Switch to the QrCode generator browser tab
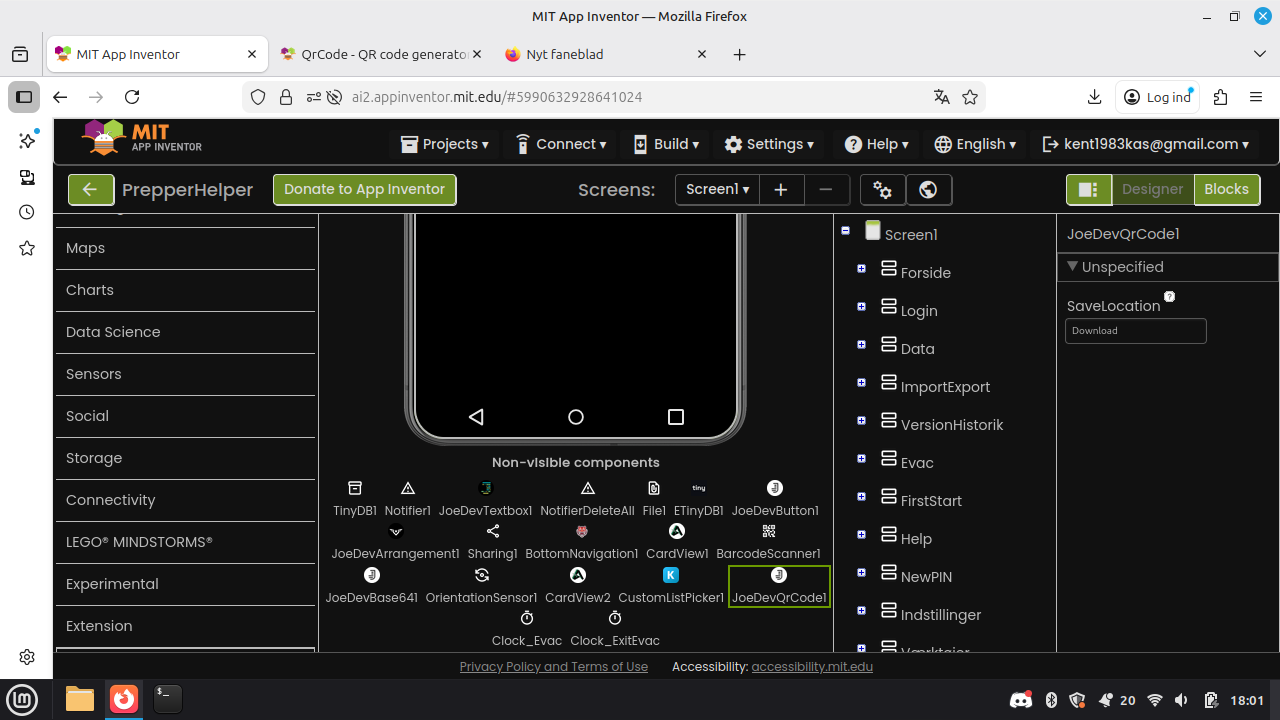The width and height of the screenshot is (1280, 720). pos(382,54)
